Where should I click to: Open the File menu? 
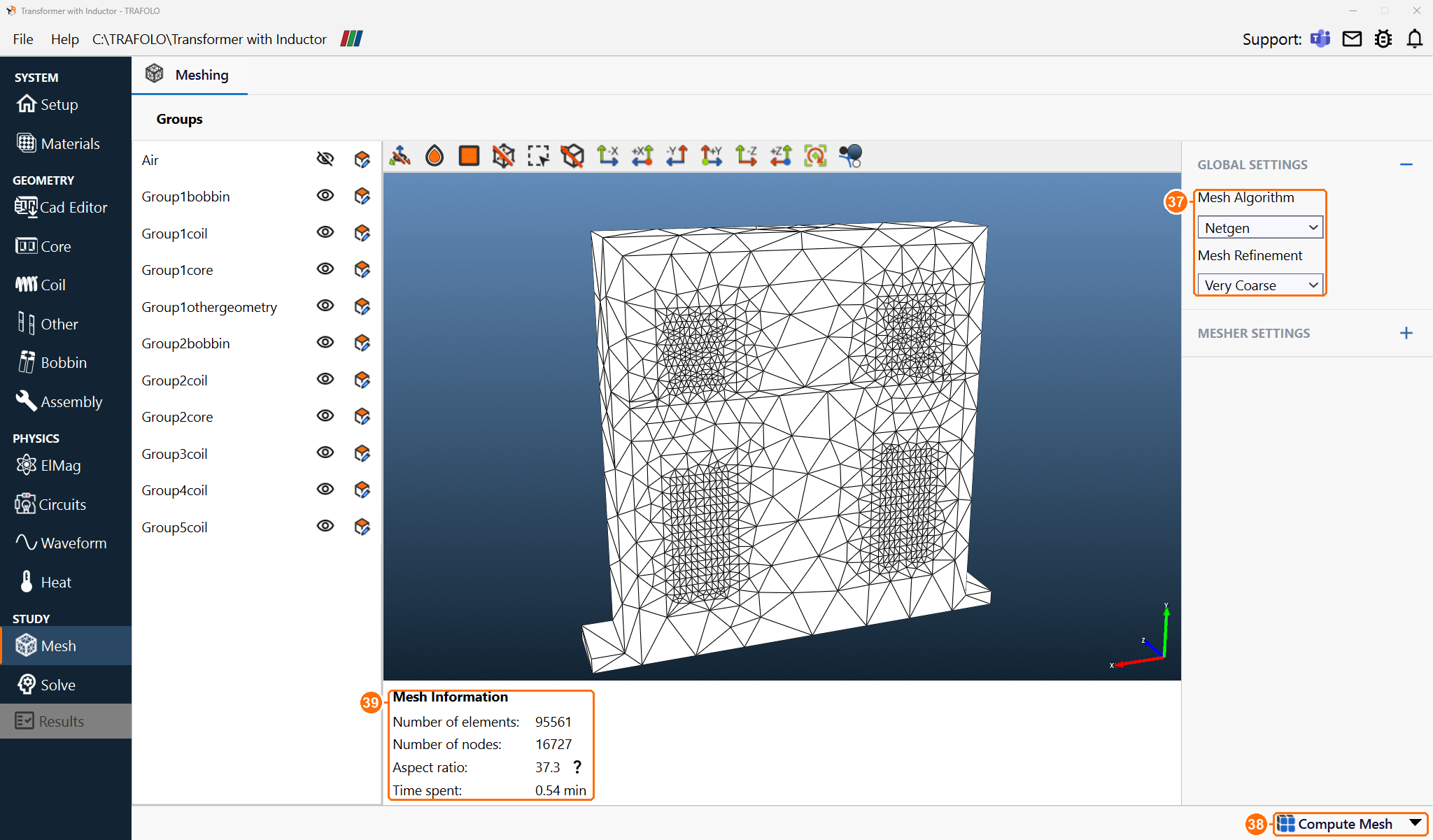click(23, 39)
